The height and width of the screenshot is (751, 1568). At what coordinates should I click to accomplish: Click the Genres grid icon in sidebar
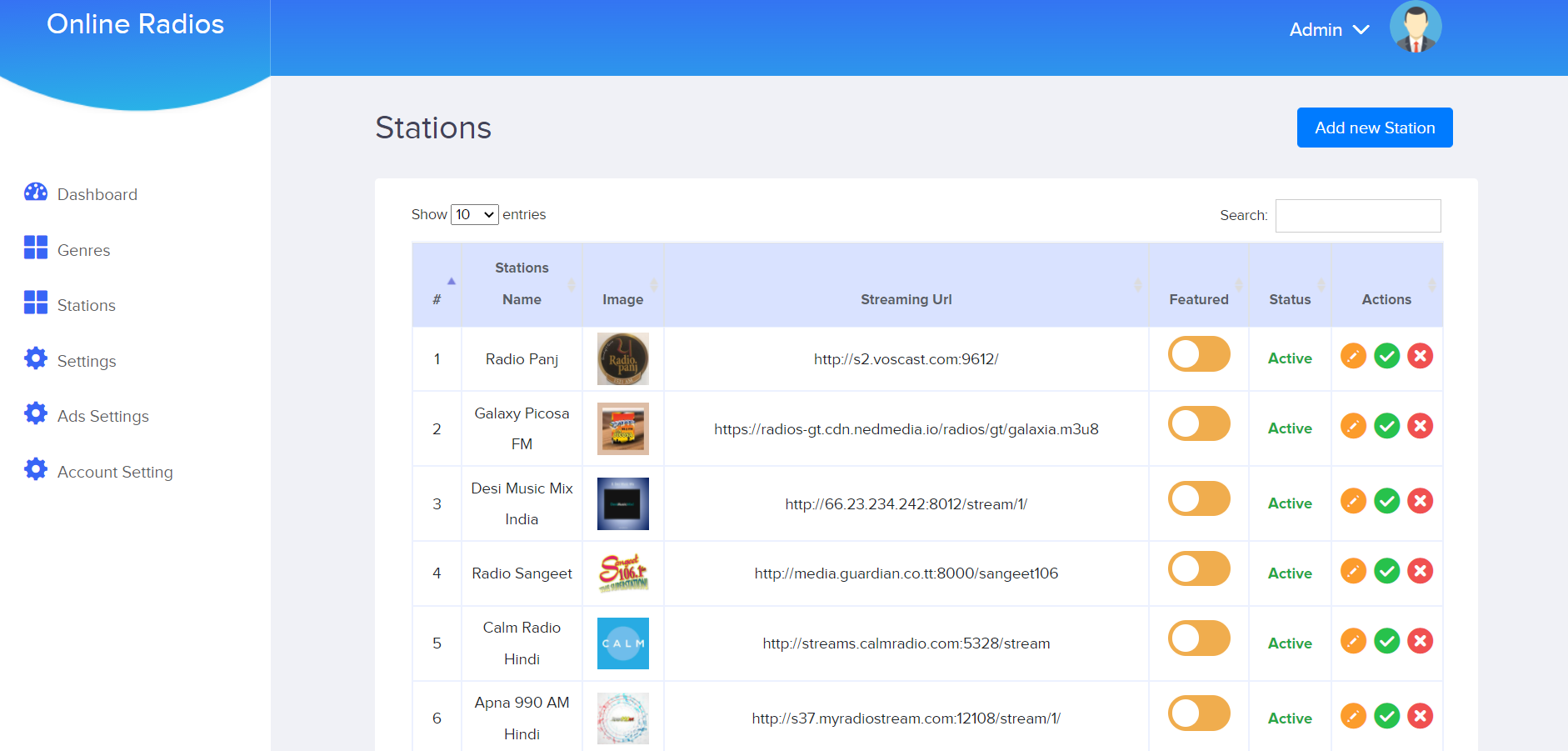pos(36,248)
